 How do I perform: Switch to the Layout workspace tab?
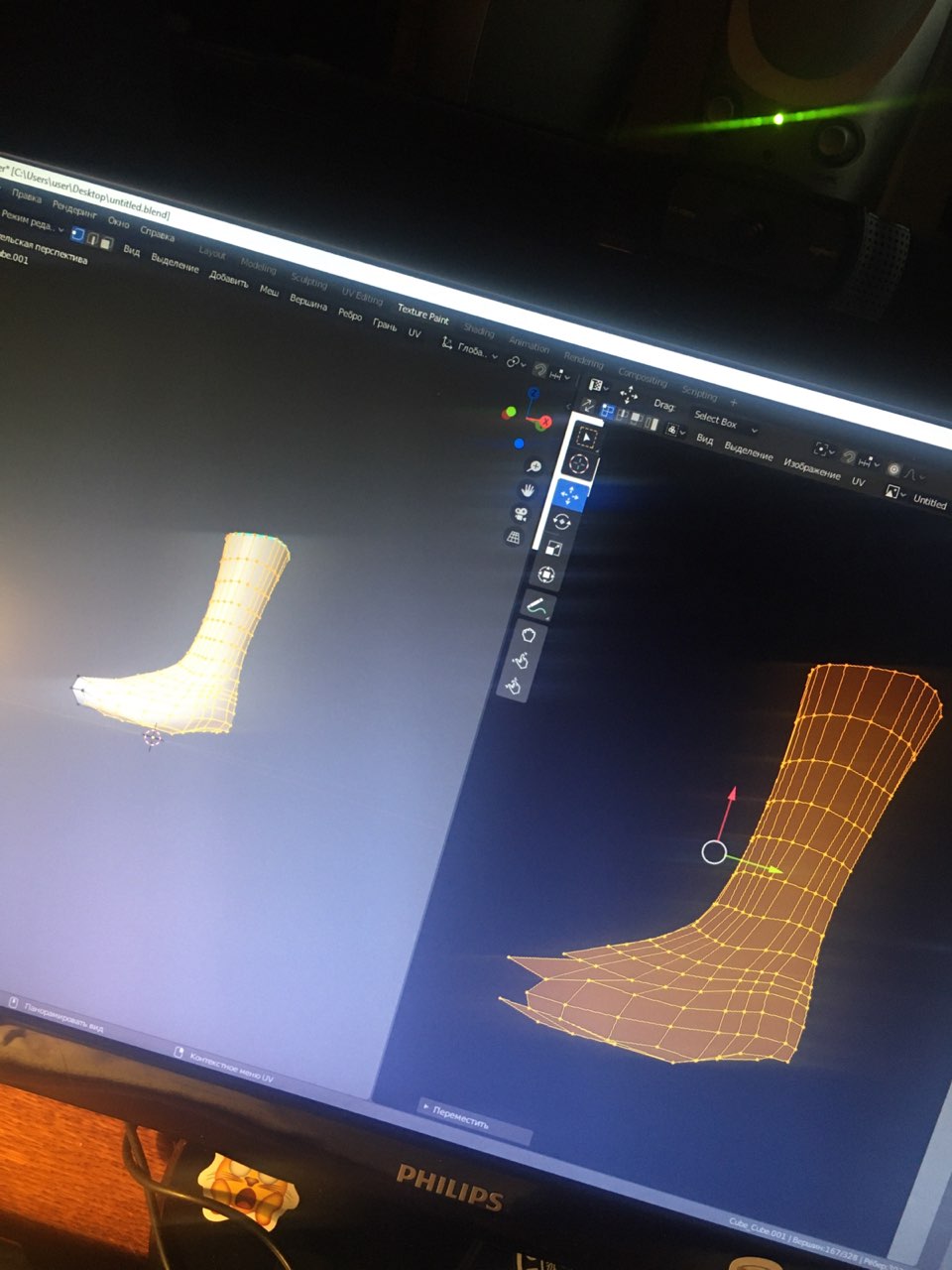212,252
